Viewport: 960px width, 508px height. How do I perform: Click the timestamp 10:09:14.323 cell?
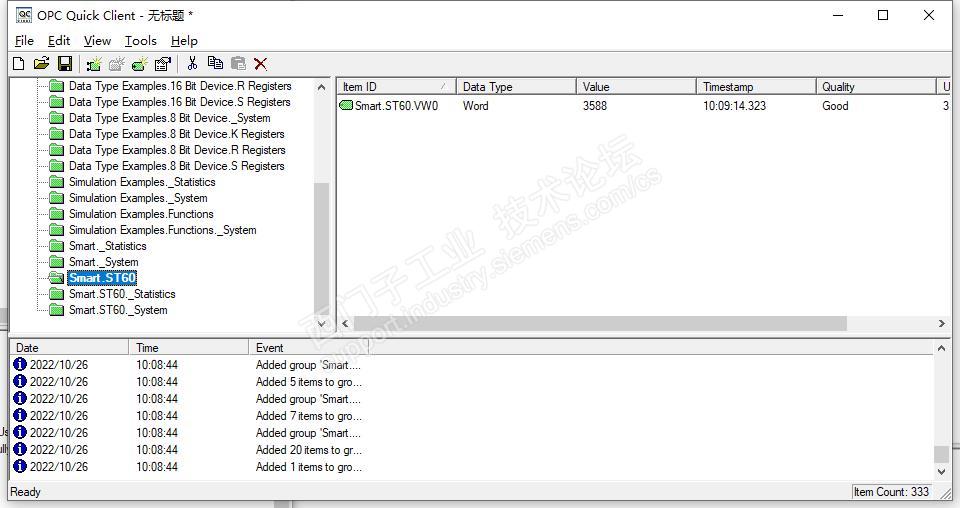click(x=734, y=105)
